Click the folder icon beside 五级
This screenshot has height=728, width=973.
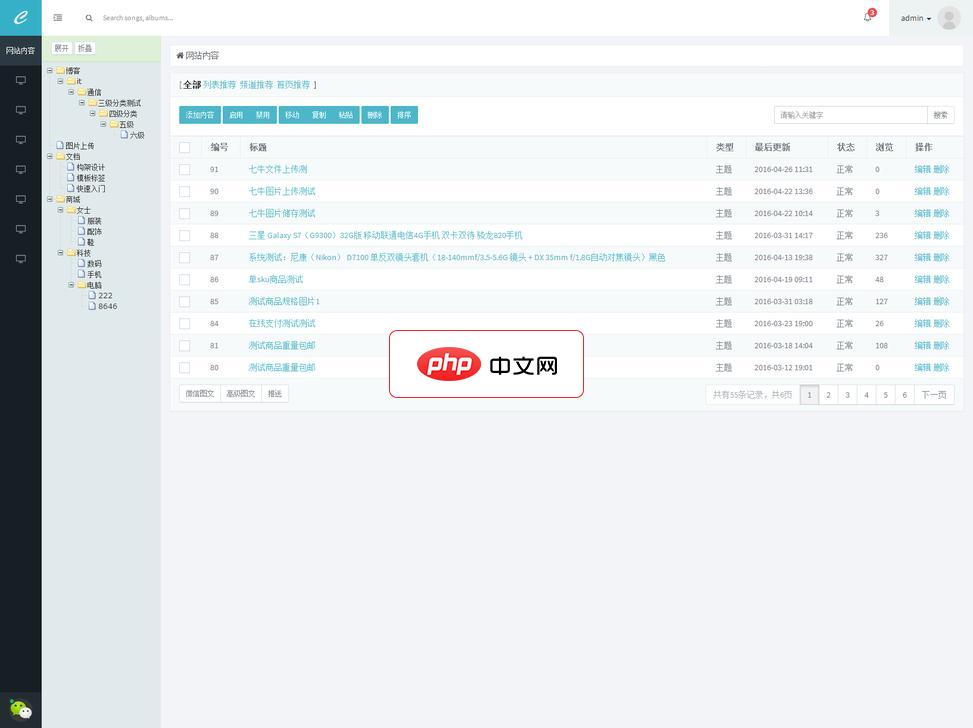(x=114, y=124)
